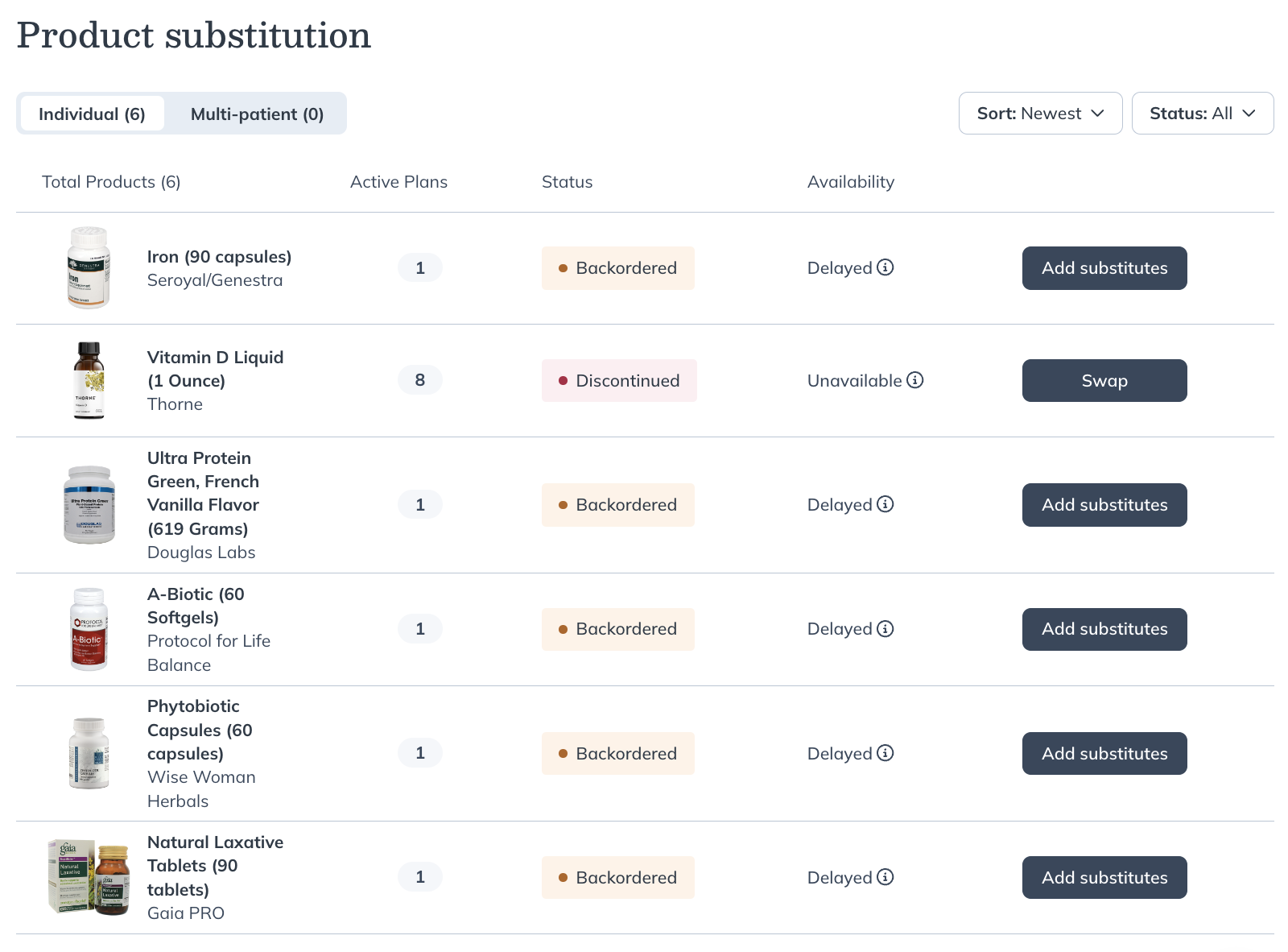Select the Backordered status badge for A-Biotic
Image resolution: width=1288 pixels, height=952 pixels.
tap(617, 629)
